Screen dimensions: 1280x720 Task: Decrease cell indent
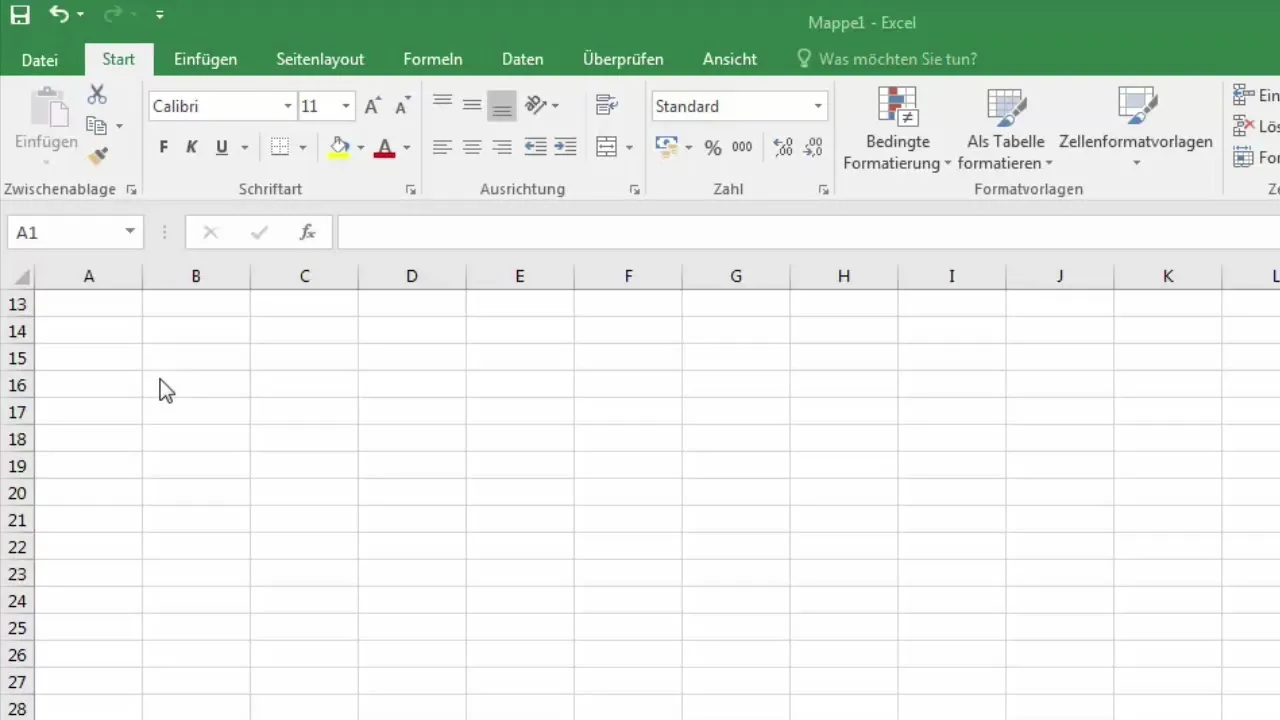pyautogui.click(x=535, y=147)
